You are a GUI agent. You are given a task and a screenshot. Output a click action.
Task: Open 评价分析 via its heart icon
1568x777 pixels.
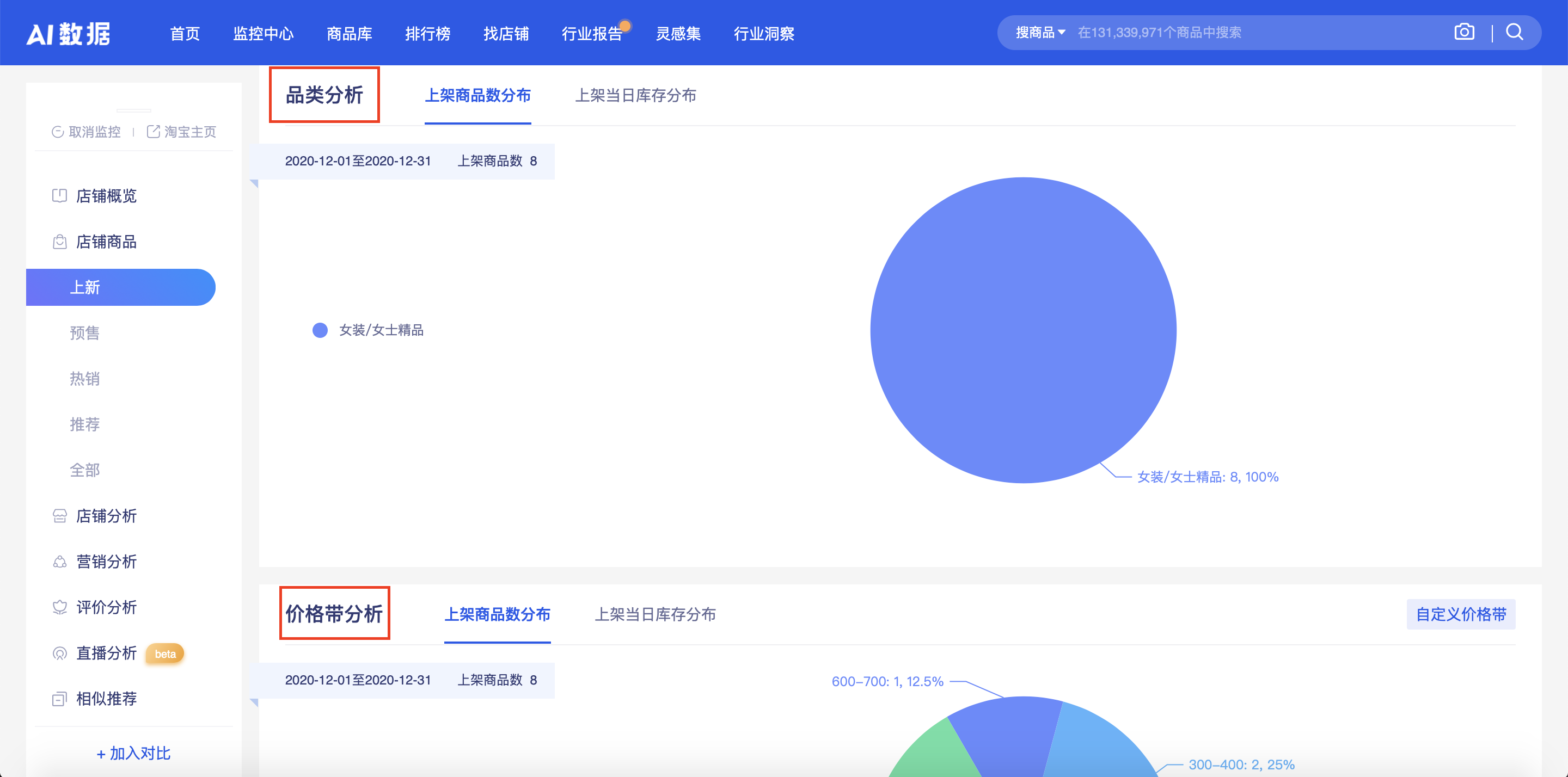tap(59, 607)
